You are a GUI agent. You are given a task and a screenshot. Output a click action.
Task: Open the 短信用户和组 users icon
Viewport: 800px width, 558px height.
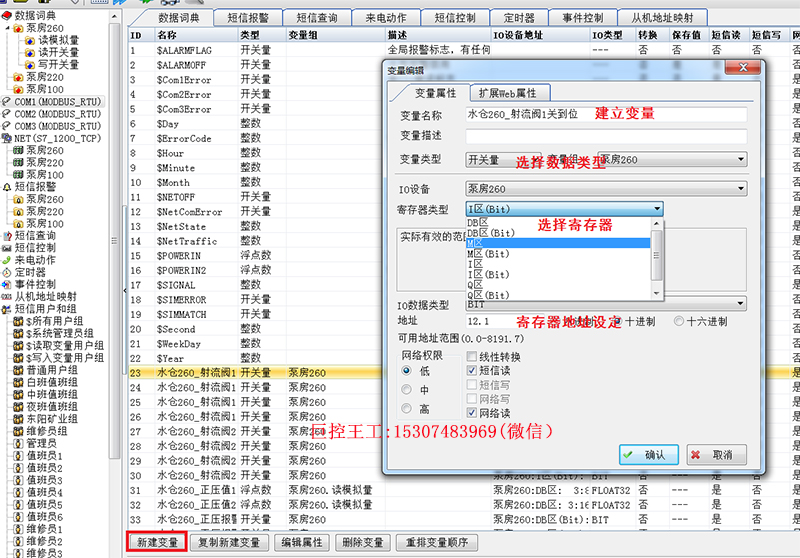pyautogui.click(x=7, y=309)
